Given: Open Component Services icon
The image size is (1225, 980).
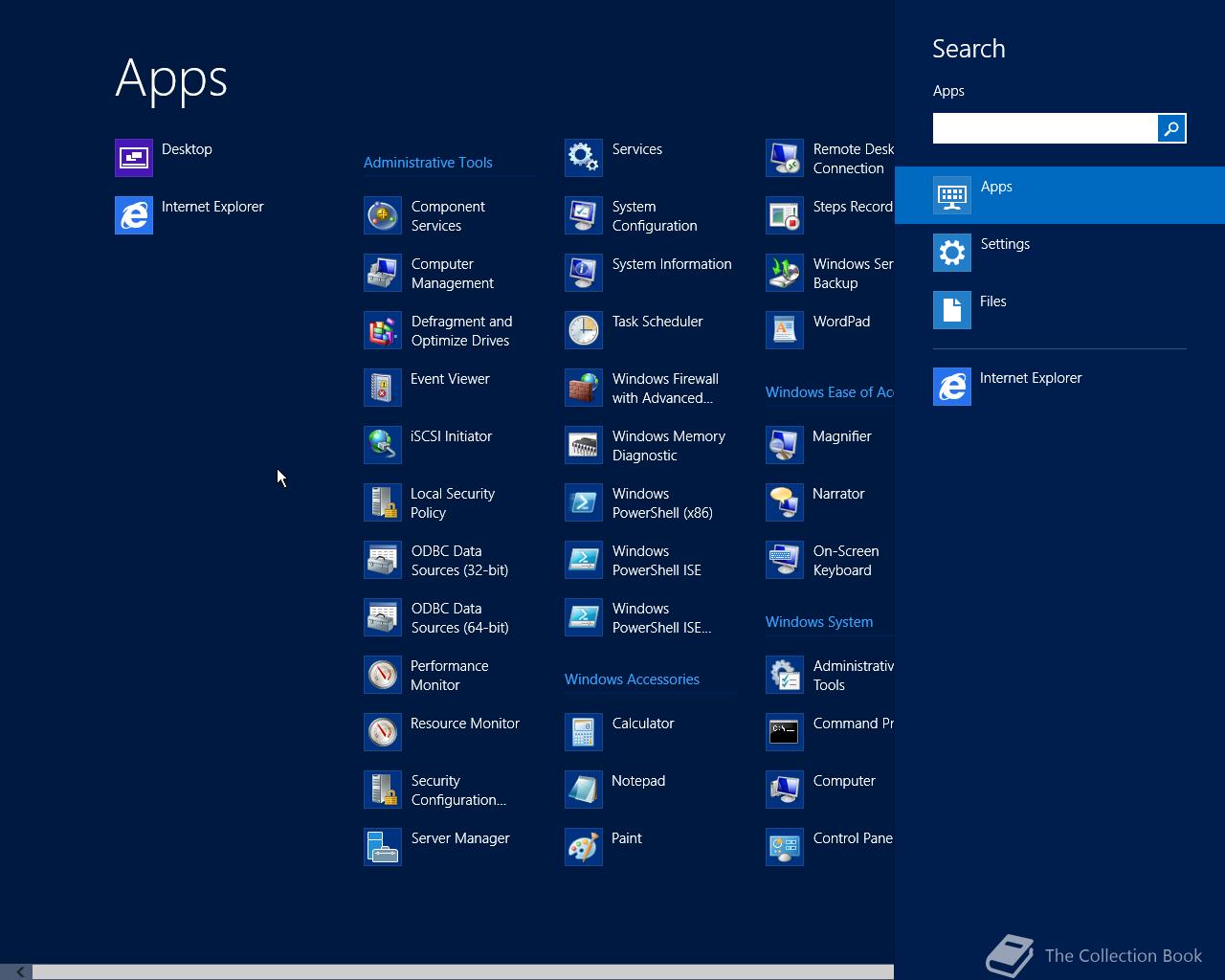Looking at the screenshot, I should pos(383,215).
